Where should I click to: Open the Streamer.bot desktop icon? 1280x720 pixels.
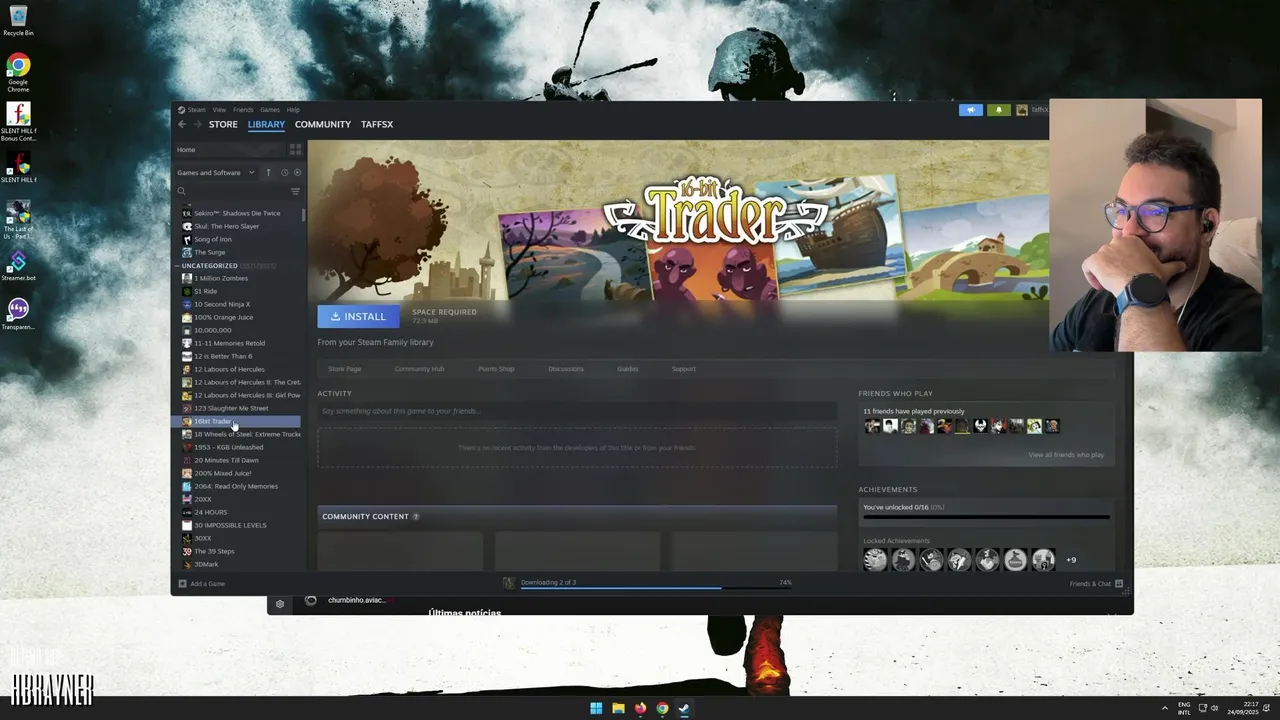pos(18,266)
